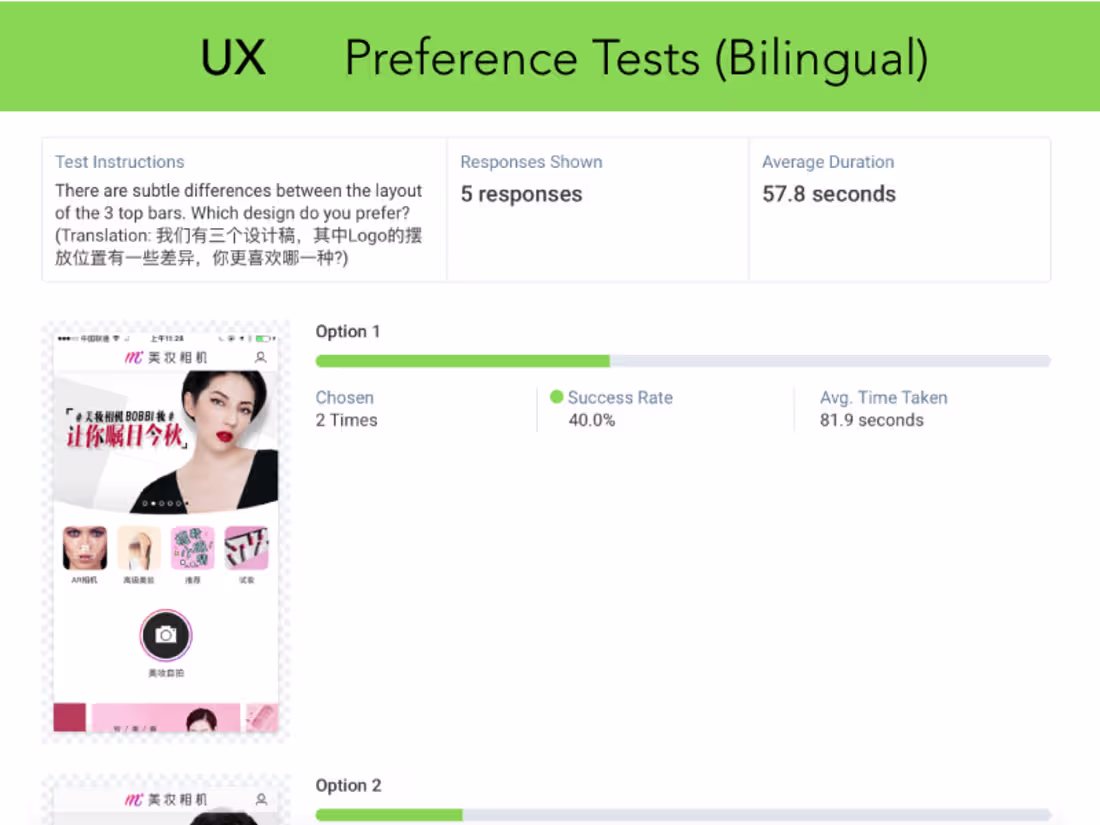Expand the Option 2 results section
Screen dimensions: 1100x825
[x=348, y=785]
